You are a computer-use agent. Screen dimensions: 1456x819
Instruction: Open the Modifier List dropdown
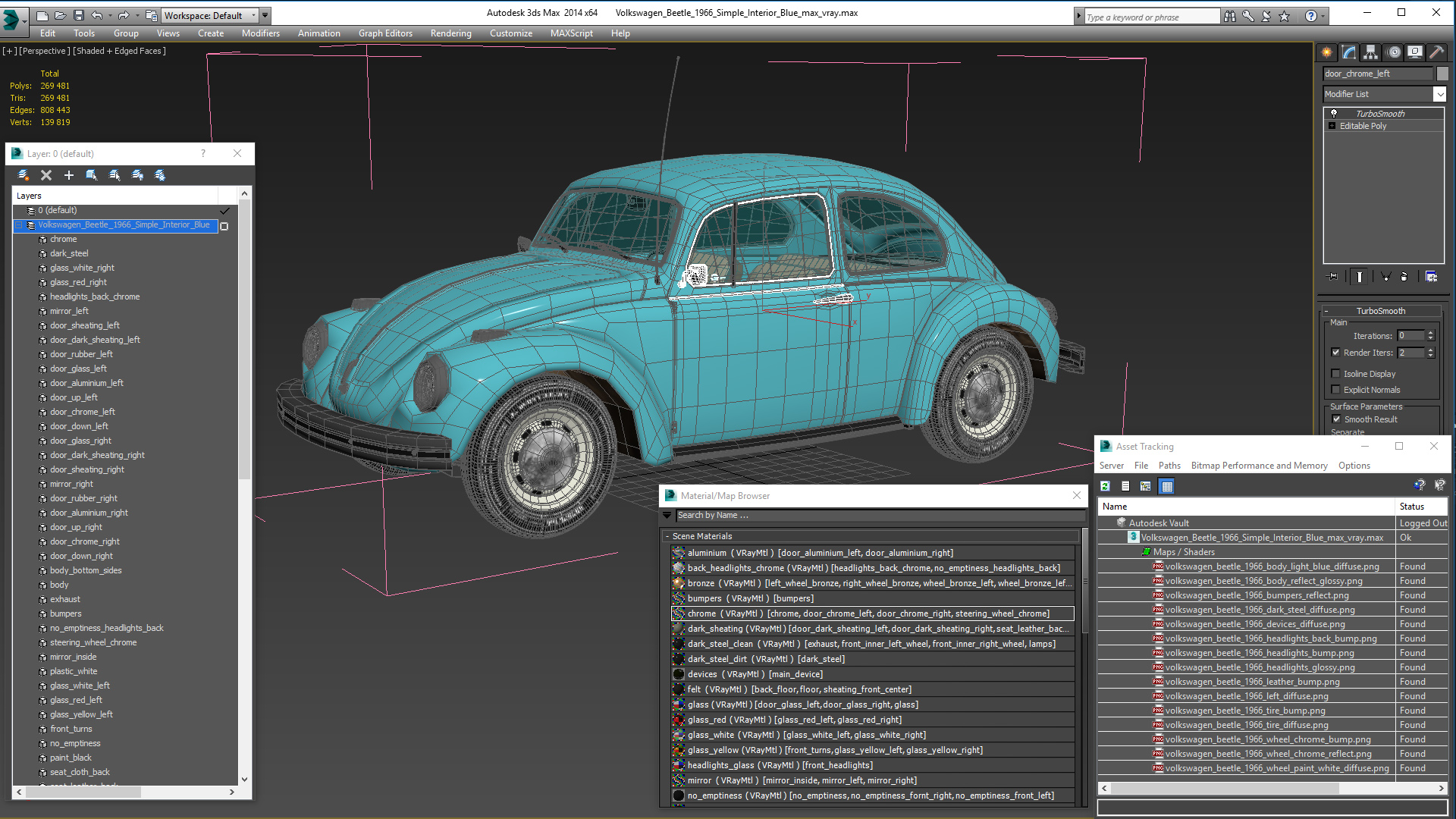[x=1384, y=94]
